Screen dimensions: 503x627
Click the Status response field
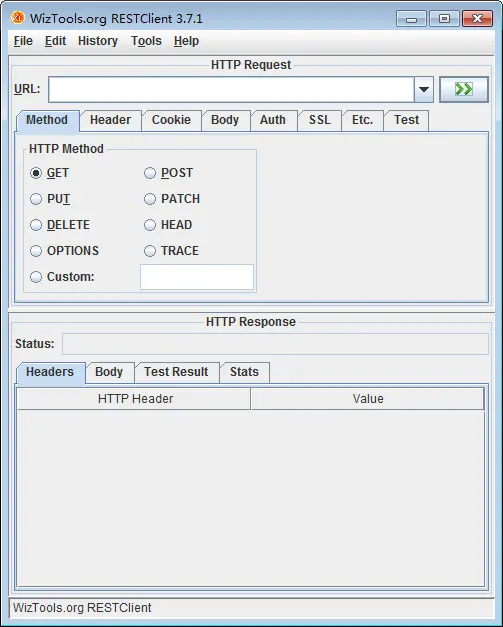tap(275, 344)
